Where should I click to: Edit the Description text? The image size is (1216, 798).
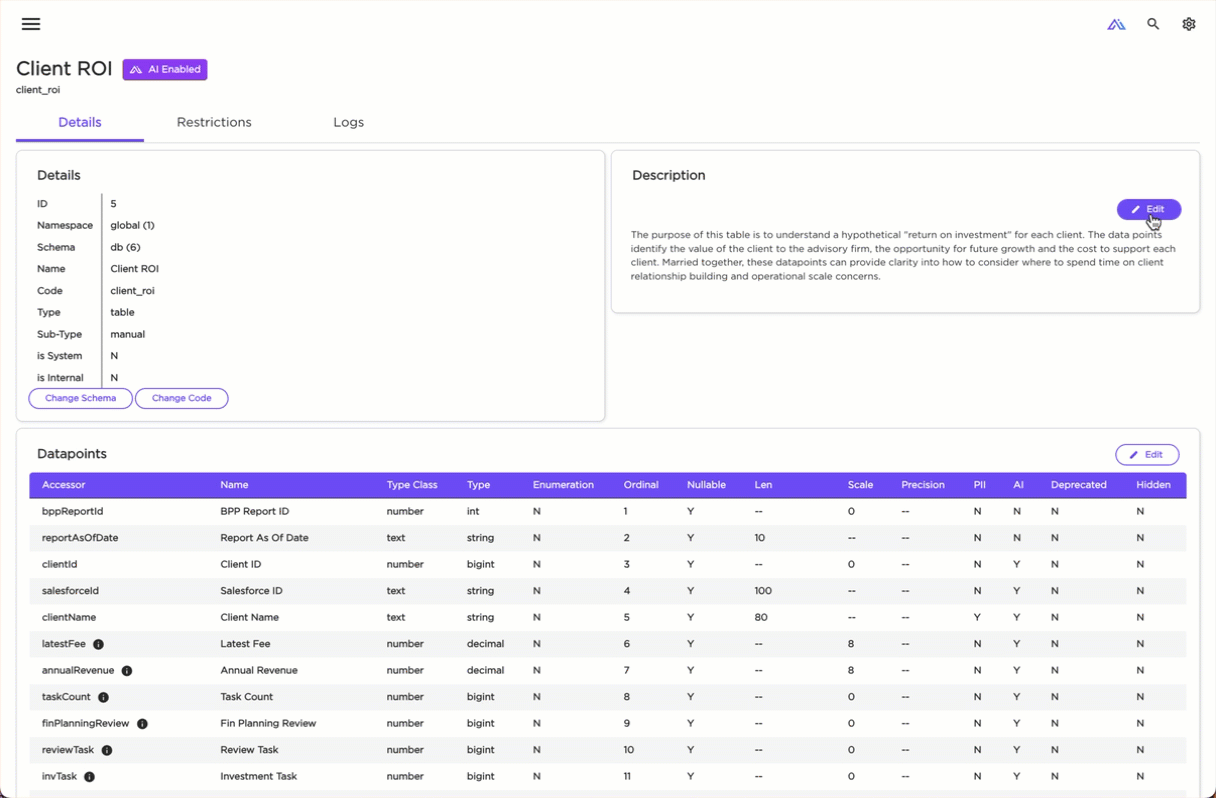pos(1148,209)
